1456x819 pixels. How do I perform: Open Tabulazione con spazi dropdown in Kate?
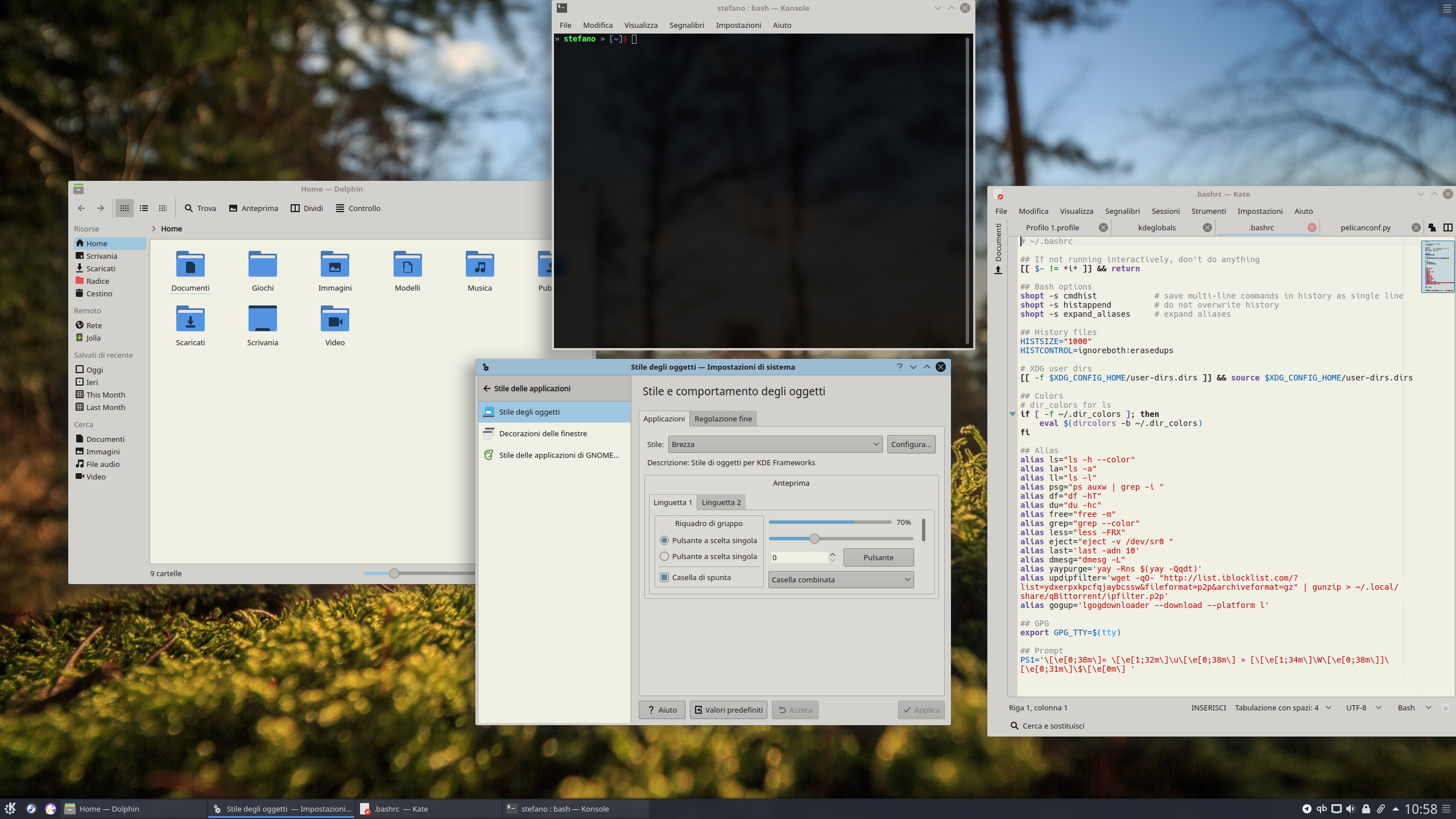point(1283,708)
